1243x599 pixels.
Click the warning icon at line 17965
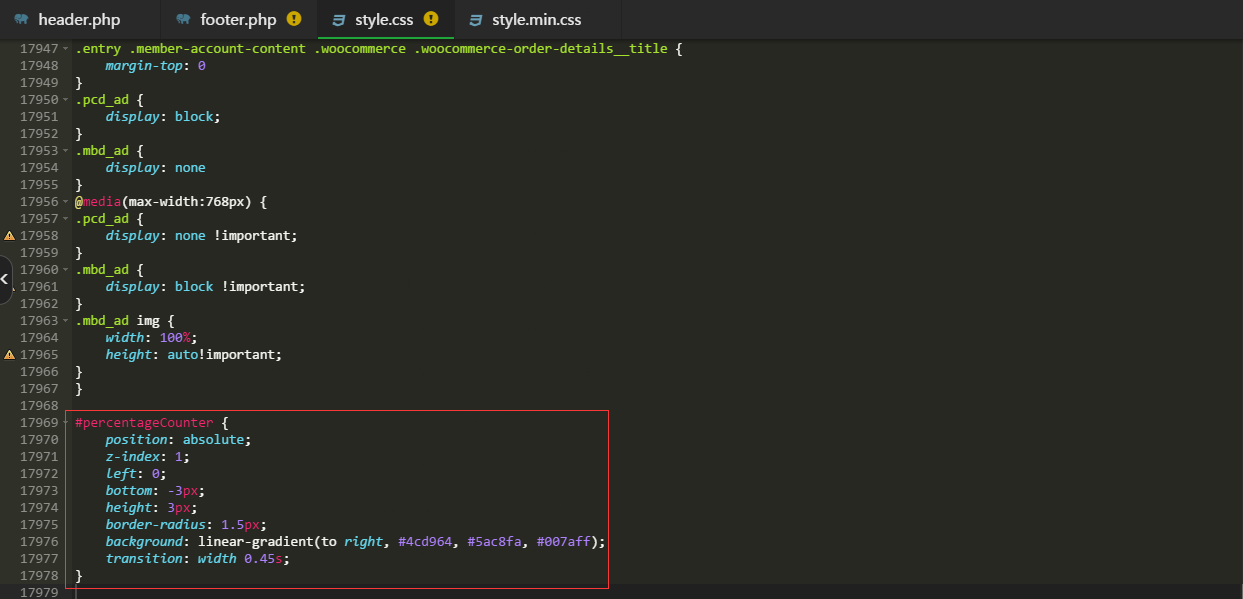pyautogui.click(x=9, y=355)
